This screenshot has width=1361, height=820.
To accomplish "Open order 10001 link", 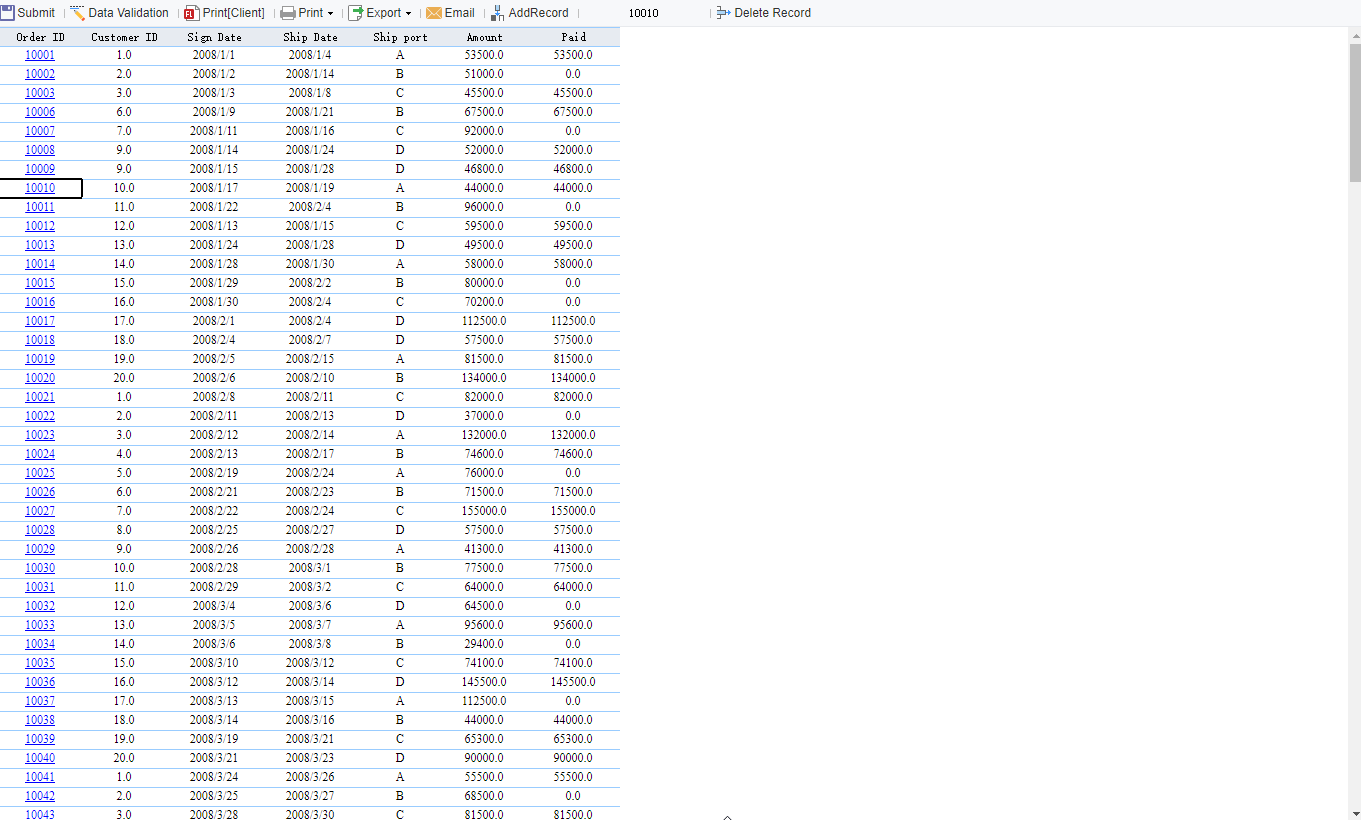I will click(x=40, y=54).
